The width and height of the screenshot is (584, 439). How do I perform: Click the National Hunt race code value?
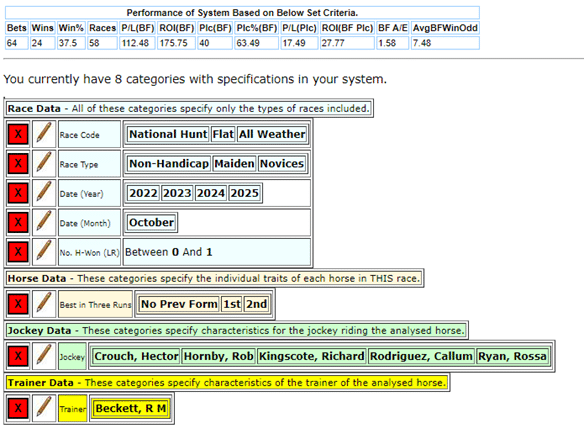[168, 134]
